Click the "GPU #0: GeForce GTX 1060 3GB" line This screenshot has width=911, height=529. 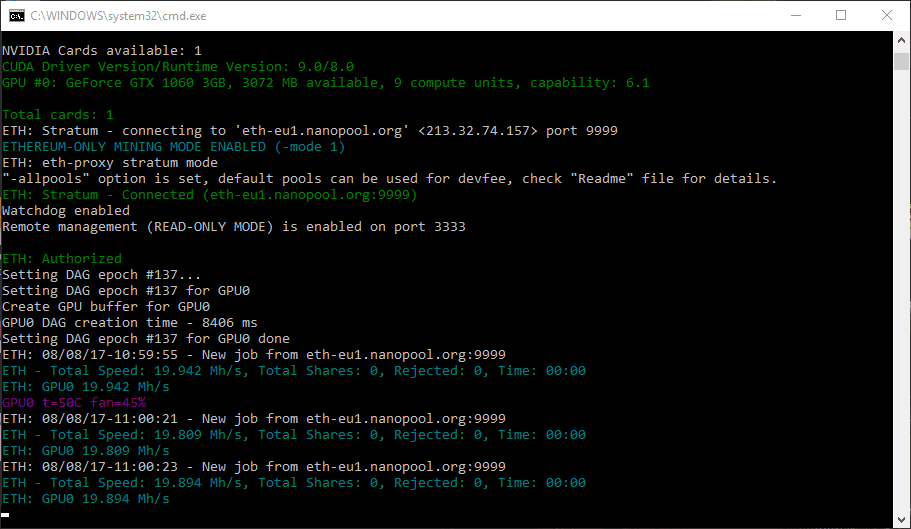click(325, 82)
